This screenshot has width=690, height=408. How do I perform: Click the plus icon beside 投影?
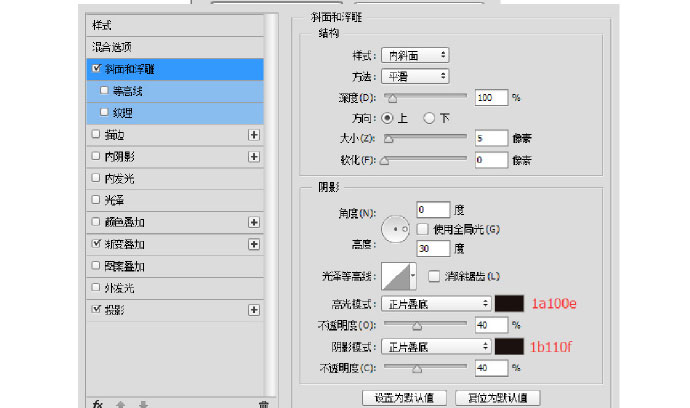coord(253,310)
